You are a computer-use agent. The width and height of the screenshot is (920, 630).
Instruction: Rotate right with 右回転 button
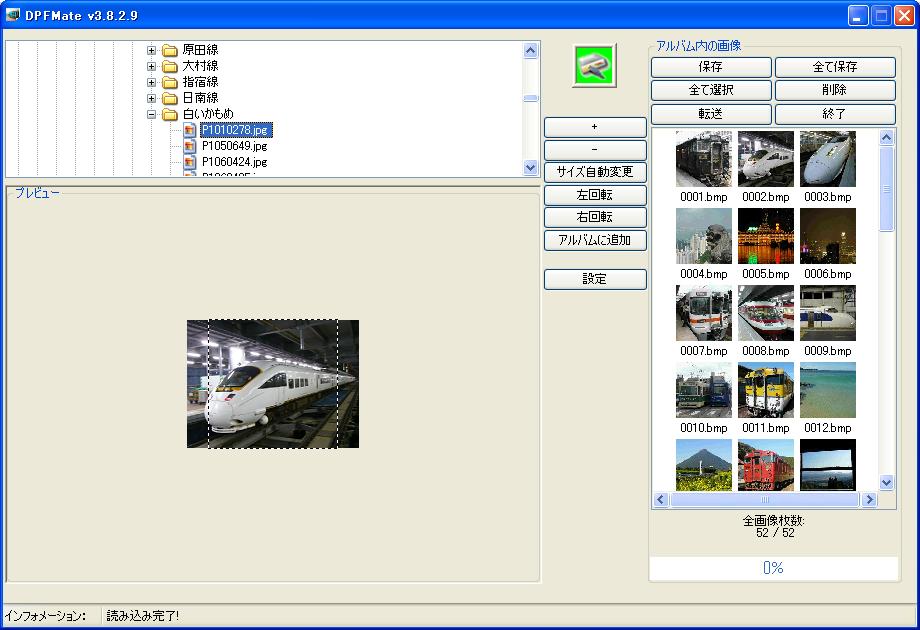click(x=595, y=217)
